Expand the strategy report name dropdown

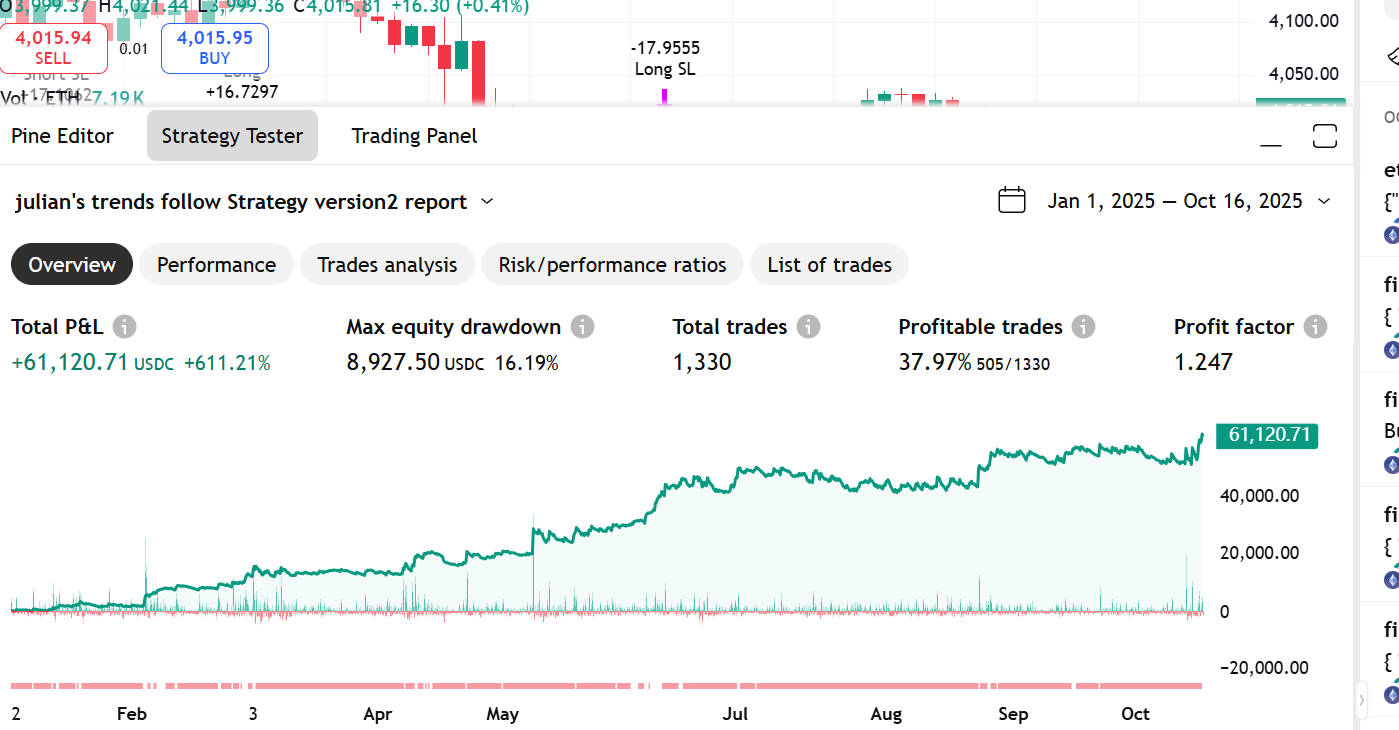[487, 202]
